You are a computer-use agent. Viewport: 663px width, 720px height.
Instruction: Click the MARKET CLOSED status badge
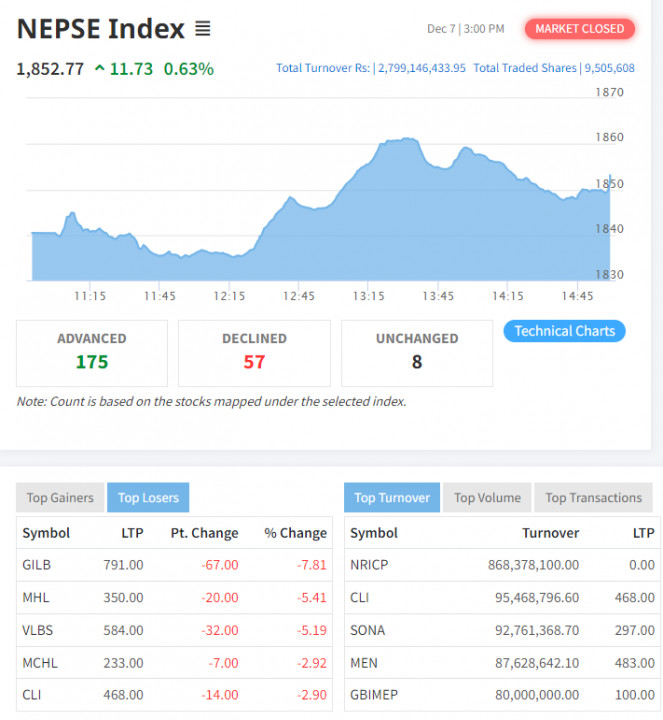coord(579,29)
